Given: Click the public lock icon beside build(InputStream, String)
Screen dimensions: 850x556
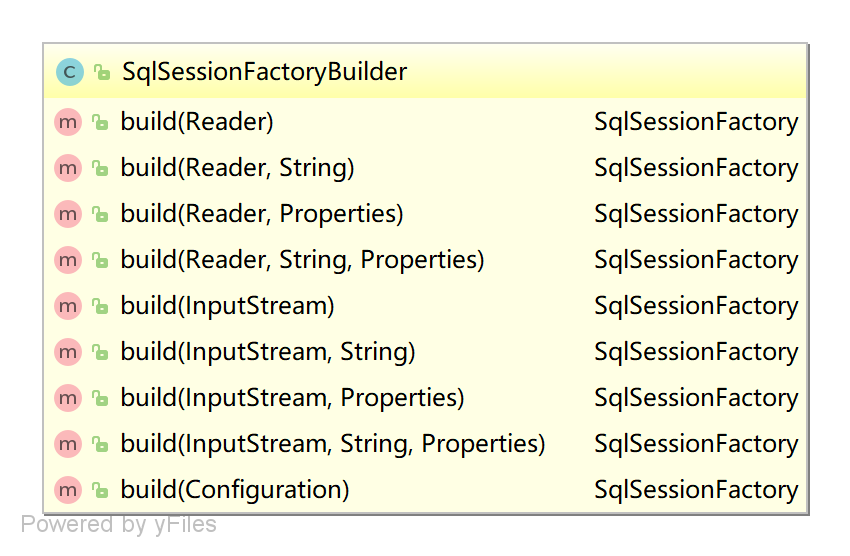Looking at the screenshot, I should click(100, 352).
